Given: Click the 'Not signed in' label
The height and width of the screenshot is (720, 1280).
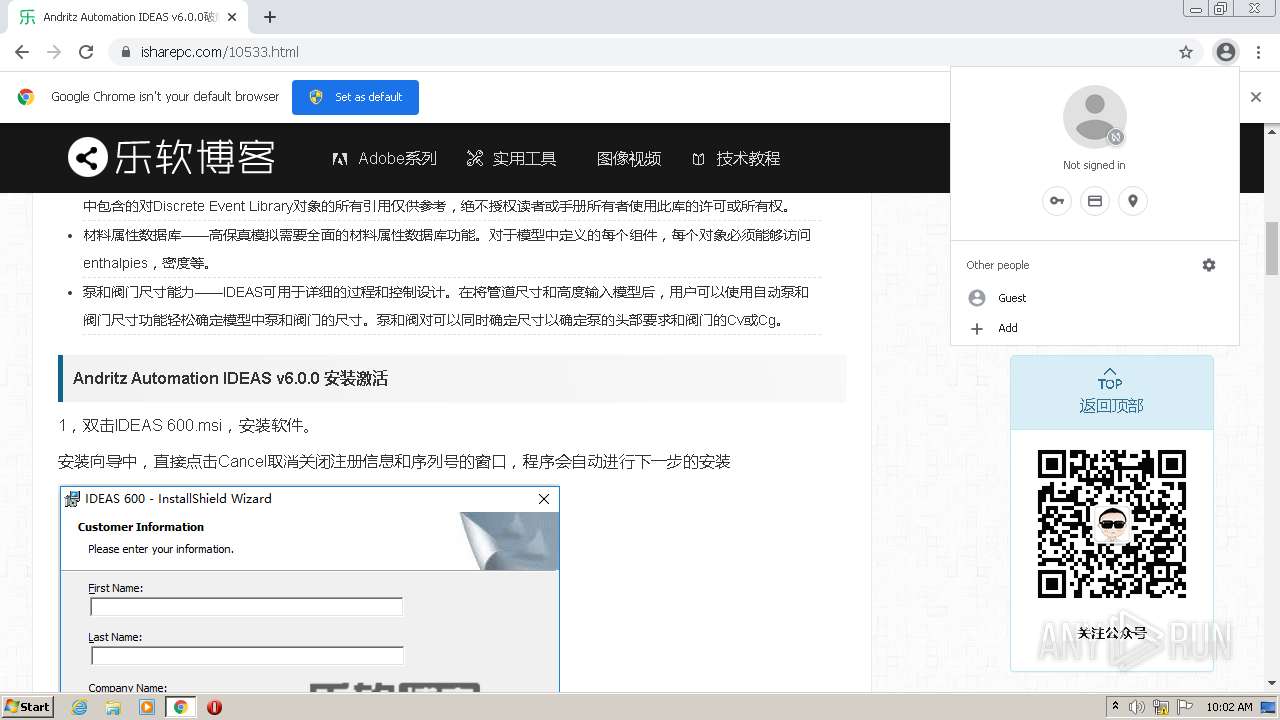Looking at the screenshot, I should (1094, 165).
